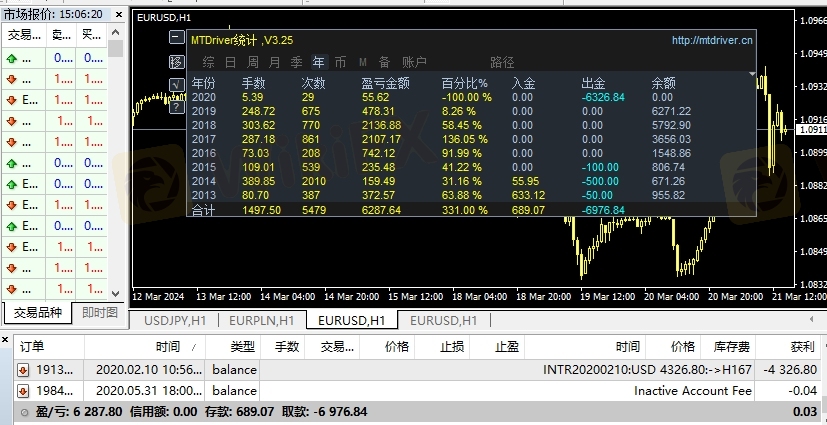Open the 账户 account tab
This screenshot has width=827, height=425.
click(x=414, y=62)
